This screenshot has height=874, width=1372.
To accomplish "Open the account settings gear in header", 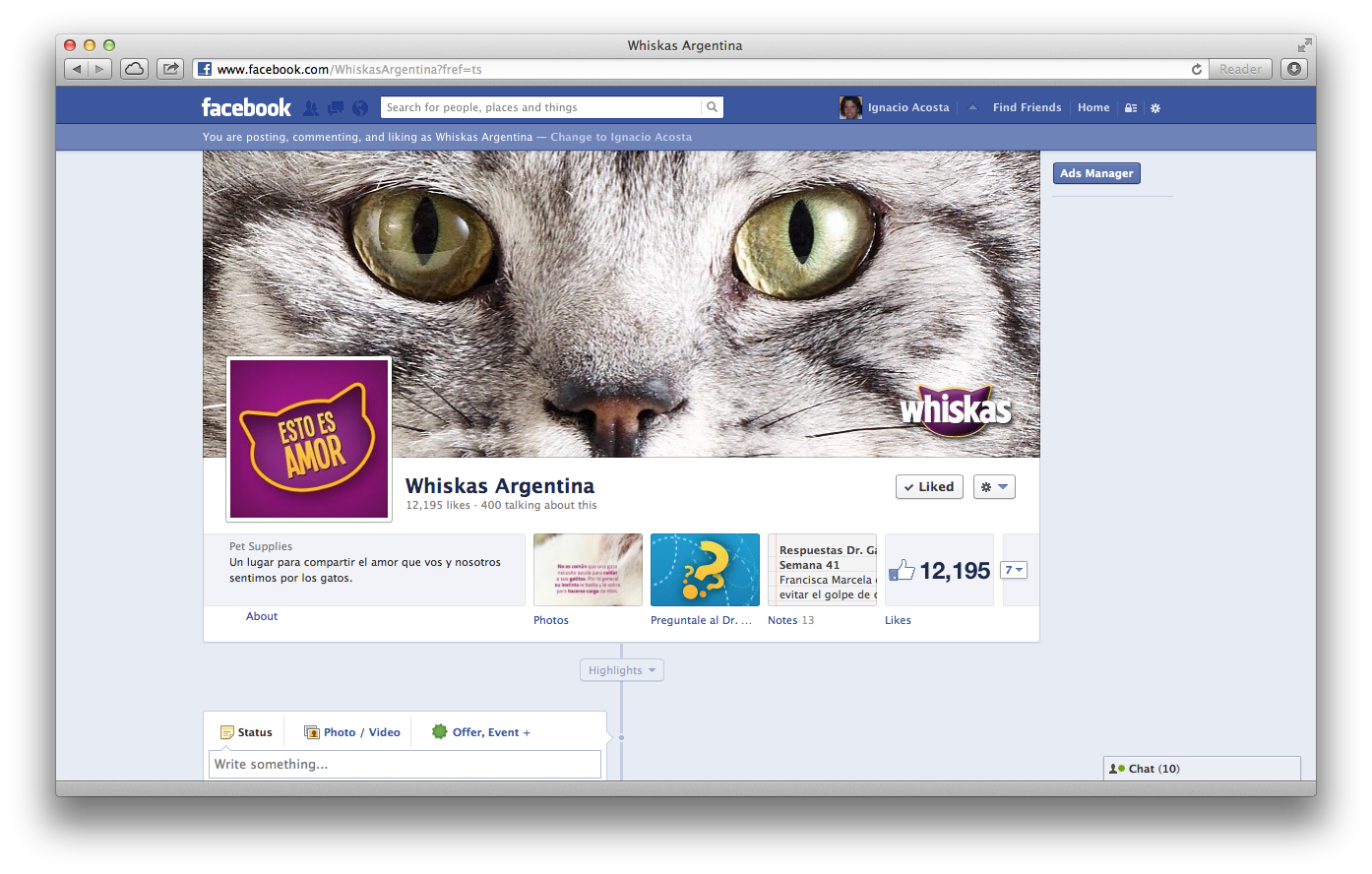I will coord(1155,108).
